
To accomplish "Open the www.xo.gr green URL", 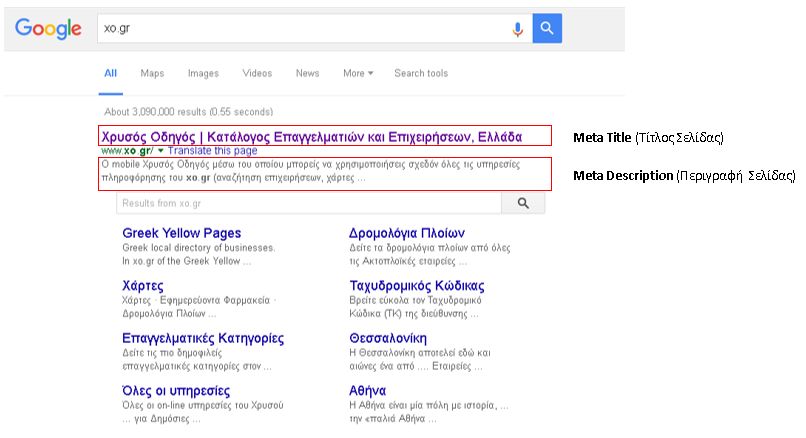I will [127, 151].
